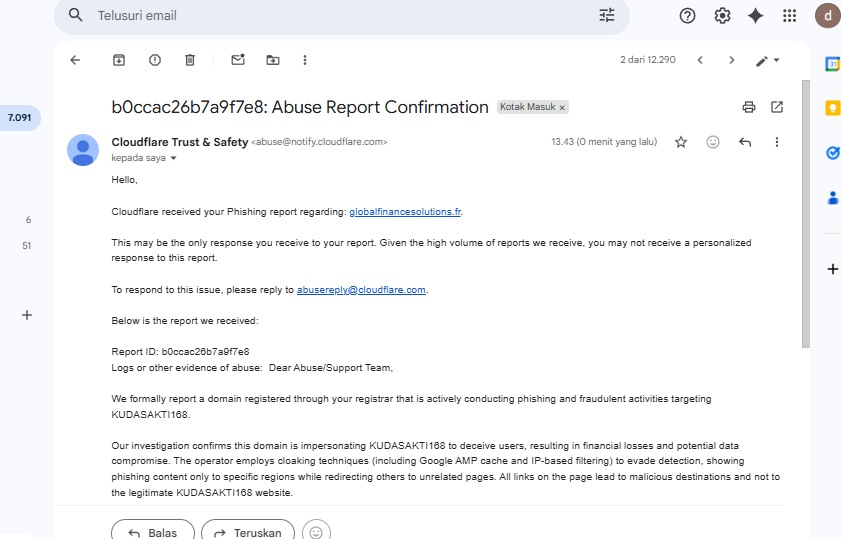This screenshot has width=841, height=539.
Task: Click the '2 dari 12.290' counter
Action: pyautogui.click(x=648, y=60)
